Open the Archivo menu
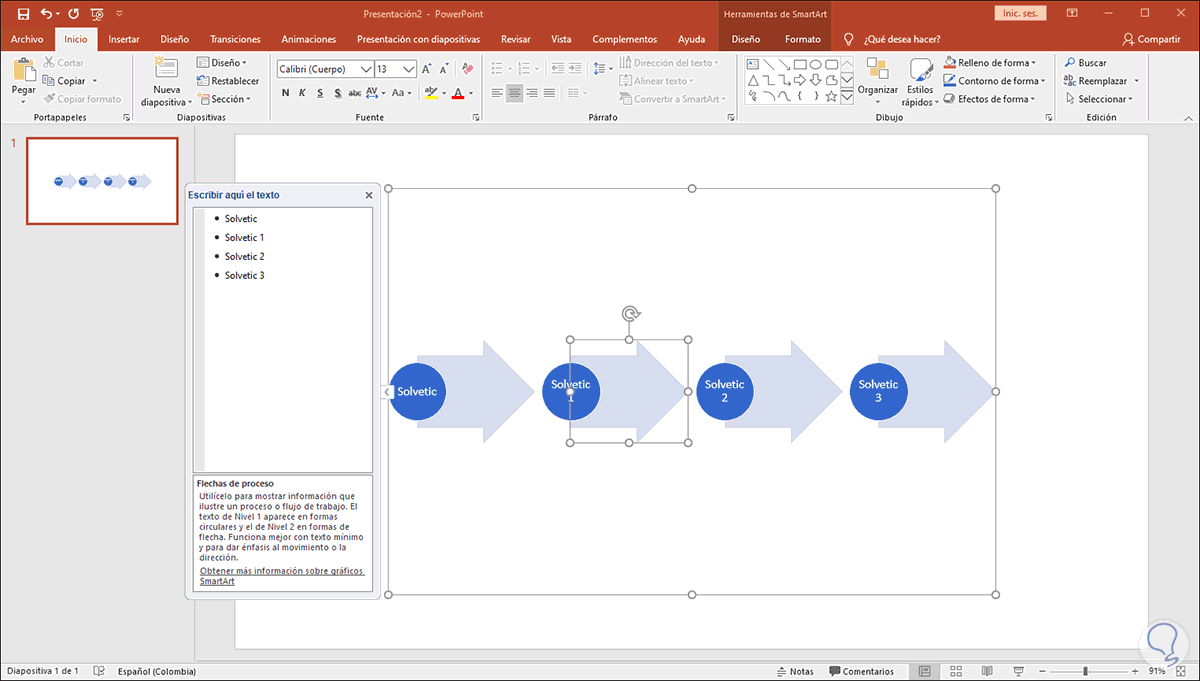Image resolution: width=1200 pixels, height=681 pixels. 27,39
